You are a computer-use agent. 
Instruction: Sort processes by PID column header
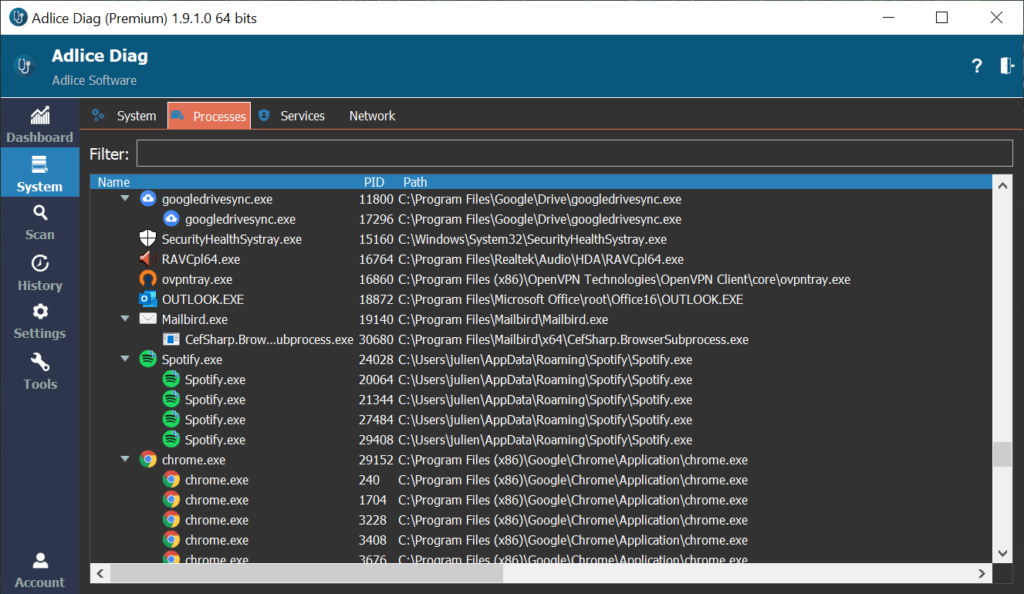(x=374, y=182)
